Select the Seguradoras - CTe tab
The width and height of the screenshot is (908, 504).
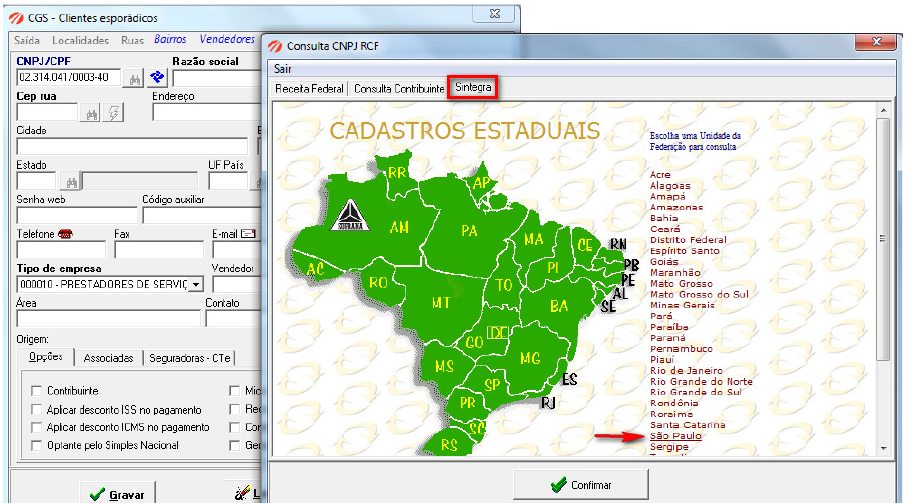(x=190, y=358)
